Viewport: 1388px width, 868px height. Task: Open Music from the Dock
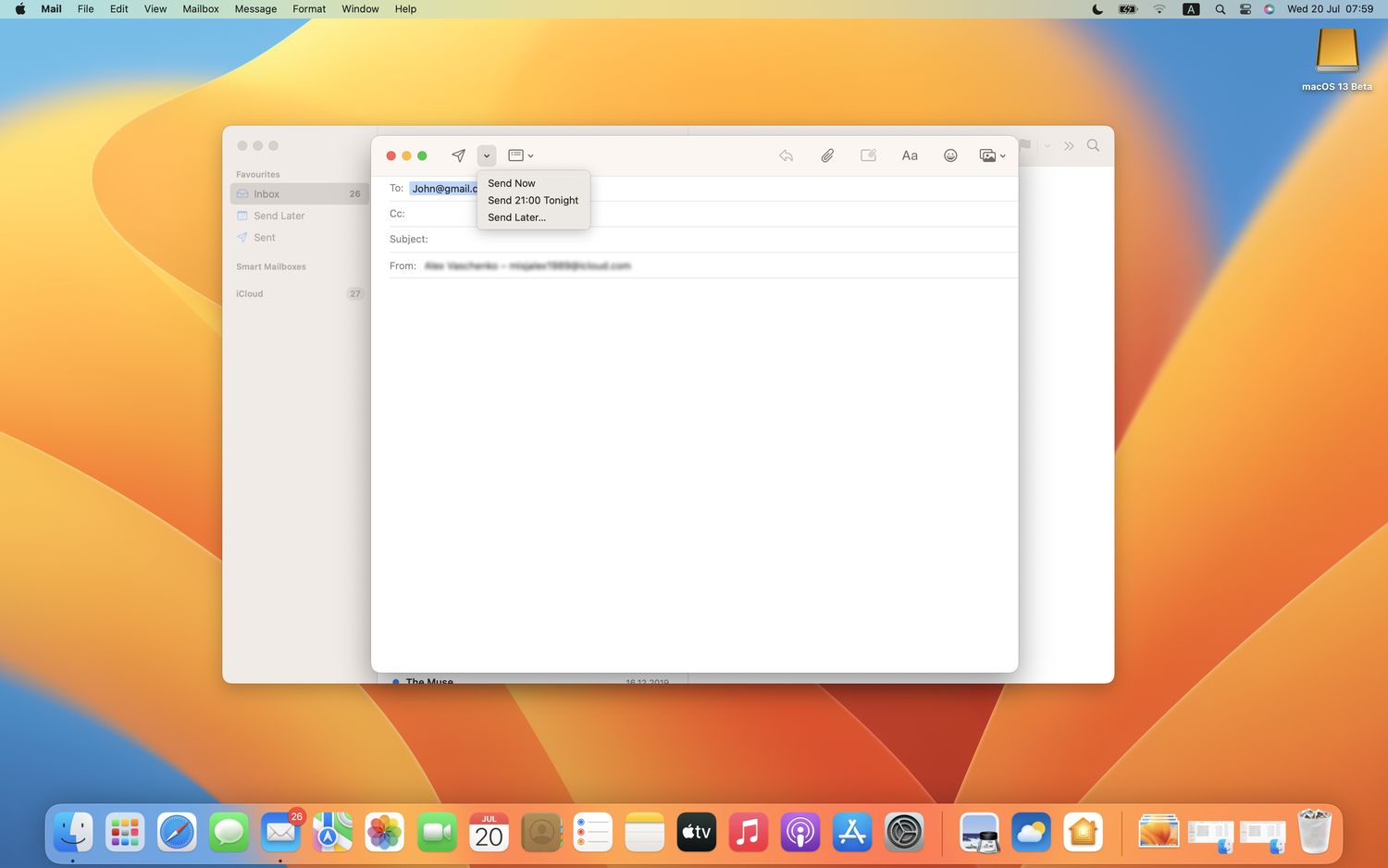(x=749, y=832)
